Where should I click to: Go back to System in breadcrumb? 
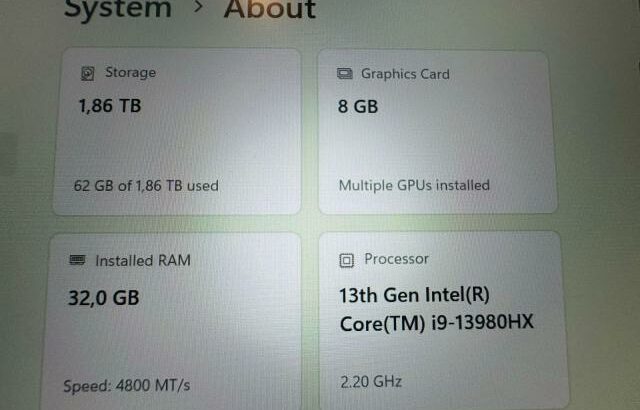tap(118, 9)
